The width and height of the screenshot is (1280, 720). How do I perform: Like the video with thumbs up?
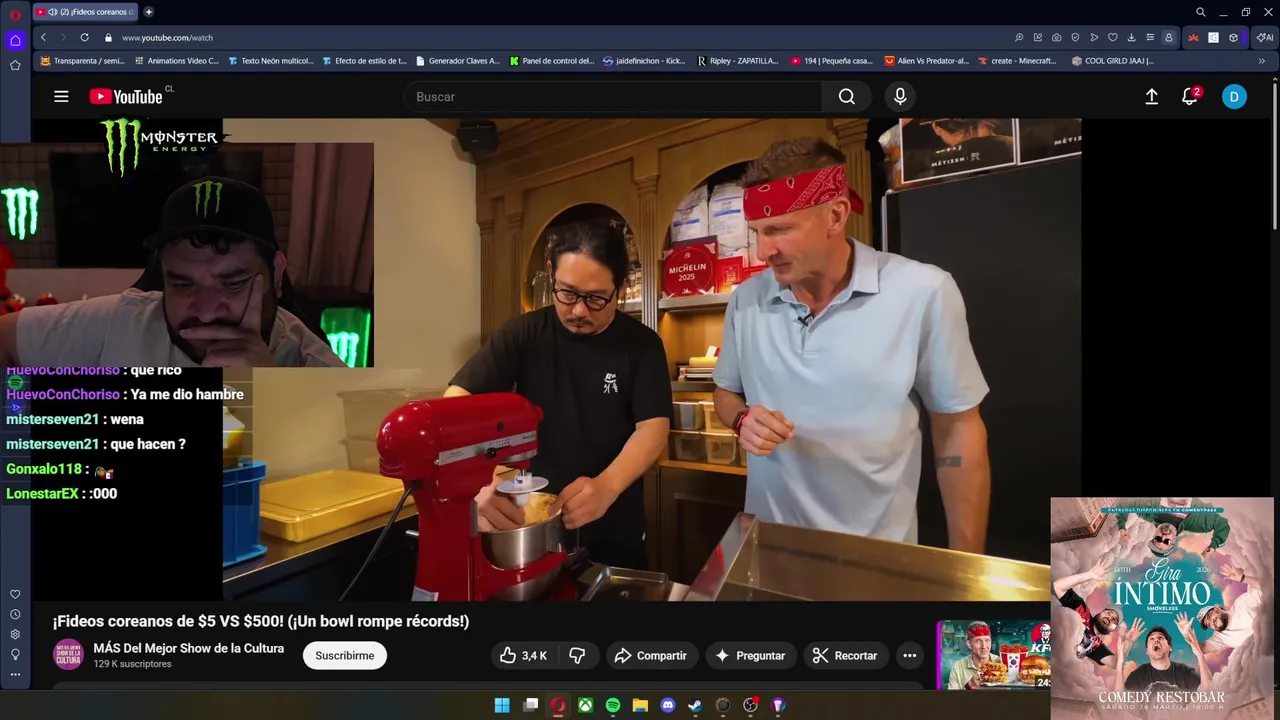click(x=523, y=655)
